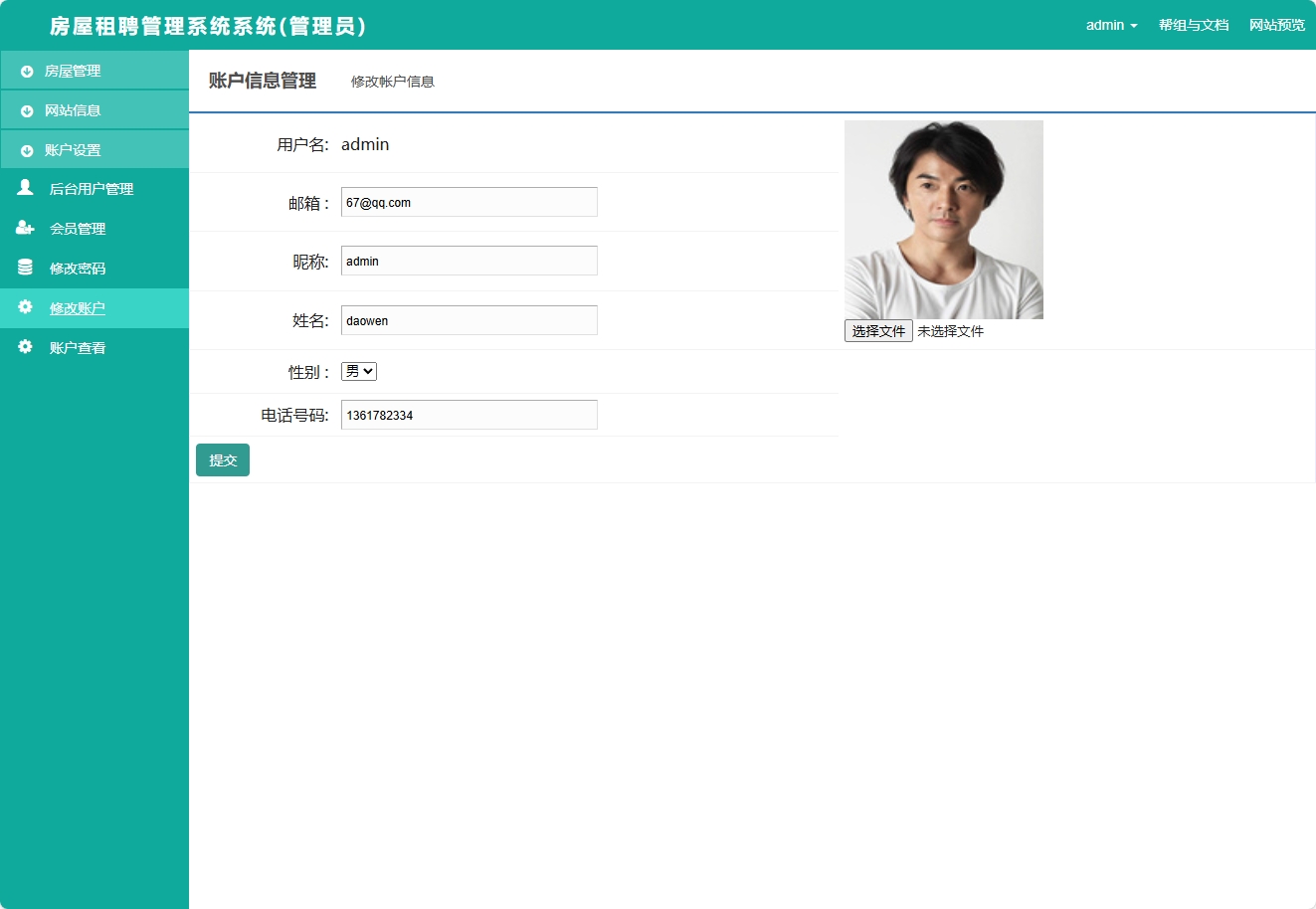Open the 账户信息管理 section

tap(261, 81)
